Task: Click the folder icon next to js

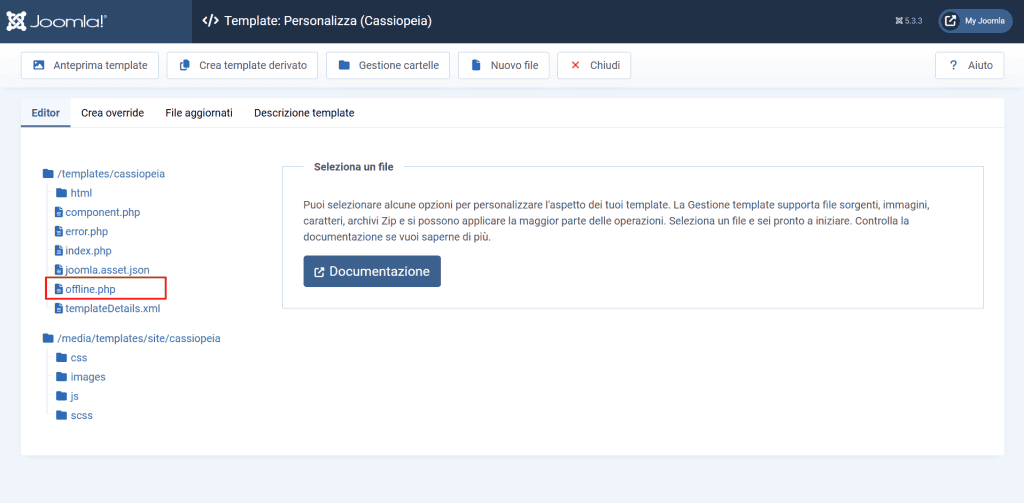Action: [x=61, y=396]
